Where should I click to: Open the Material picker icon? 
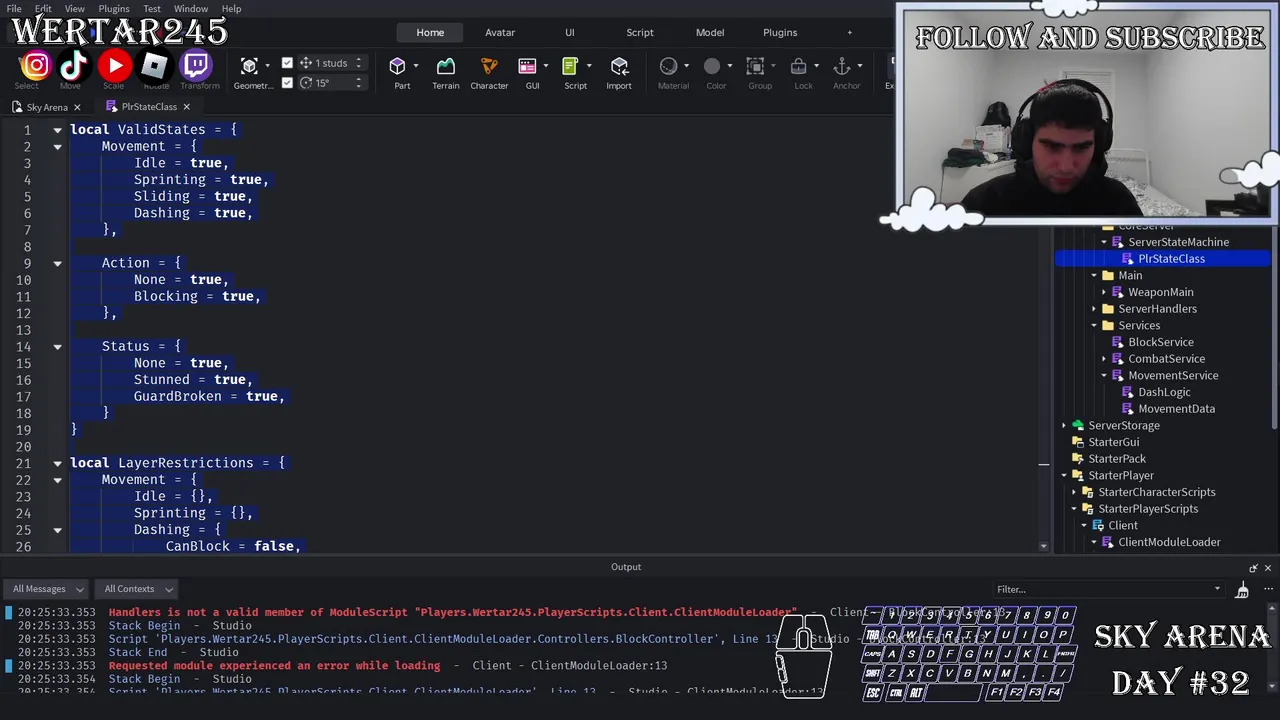668,66
